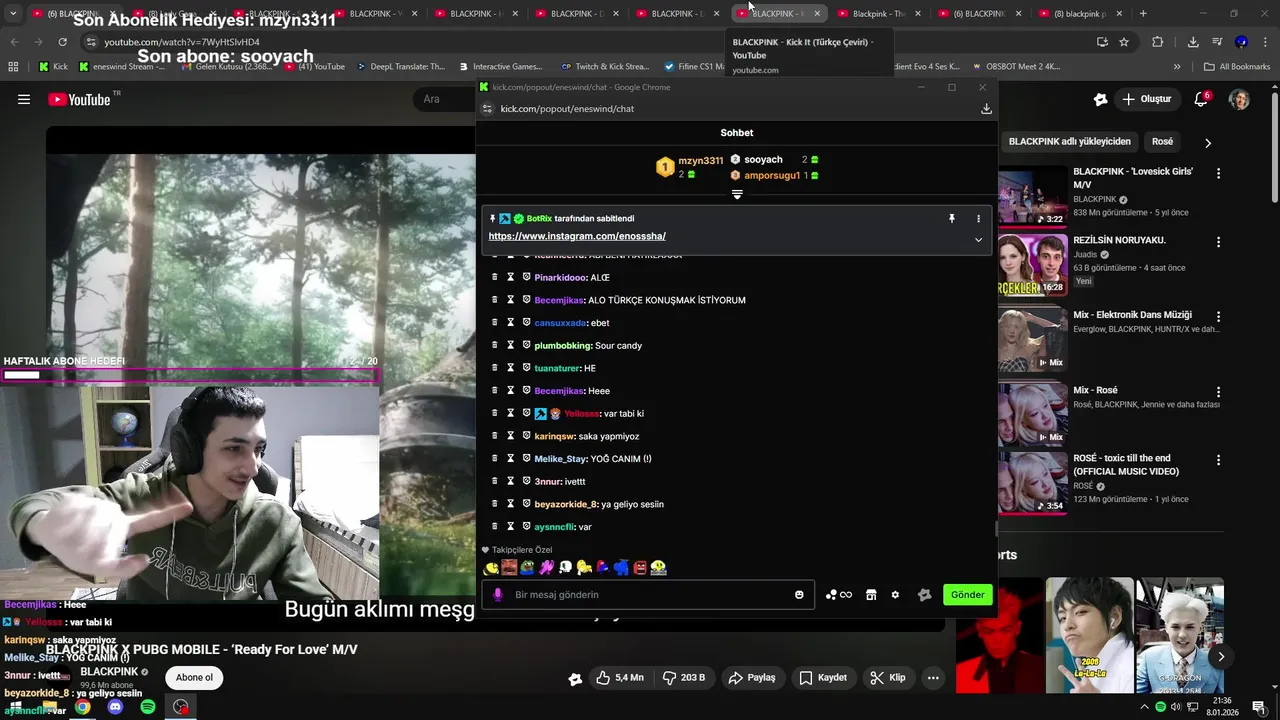The width and height of the screenshot is (1280, 720).
Task: Reload the YouTube page
Action: pos(62,42)
